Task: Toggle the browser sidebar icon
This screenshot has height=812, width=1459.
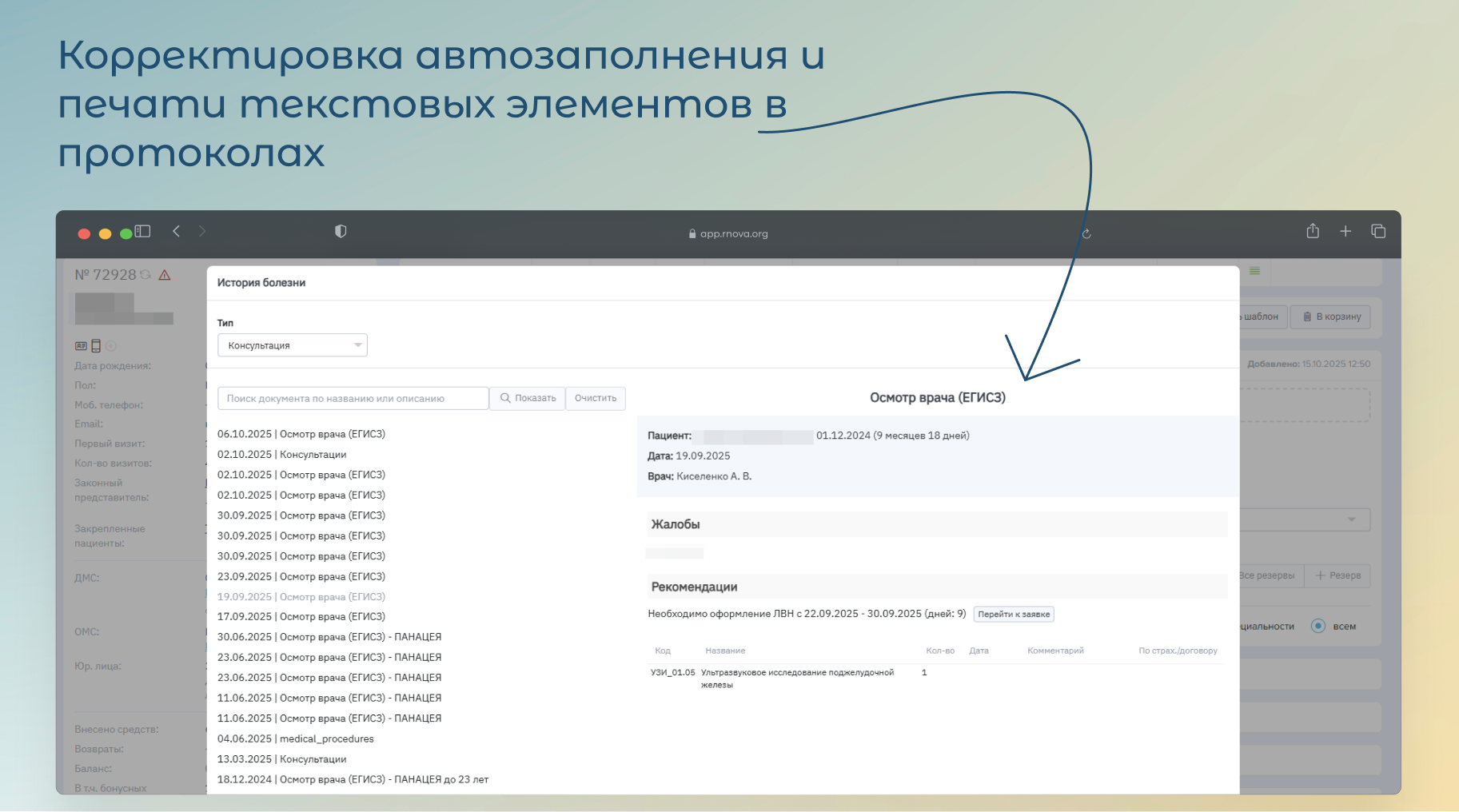Action: (143, 232)
